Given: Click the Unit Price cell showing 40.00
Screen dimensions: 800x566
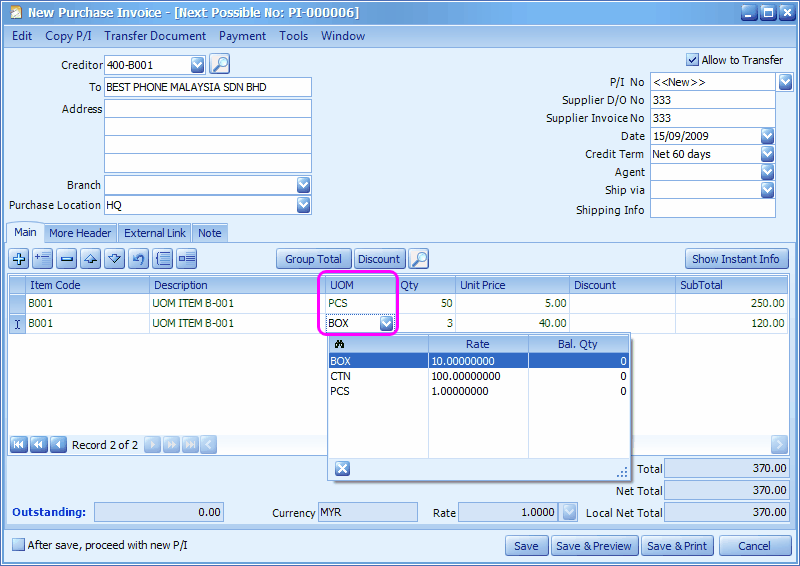Looking at the screenshot, I should [x=512, y=323].
